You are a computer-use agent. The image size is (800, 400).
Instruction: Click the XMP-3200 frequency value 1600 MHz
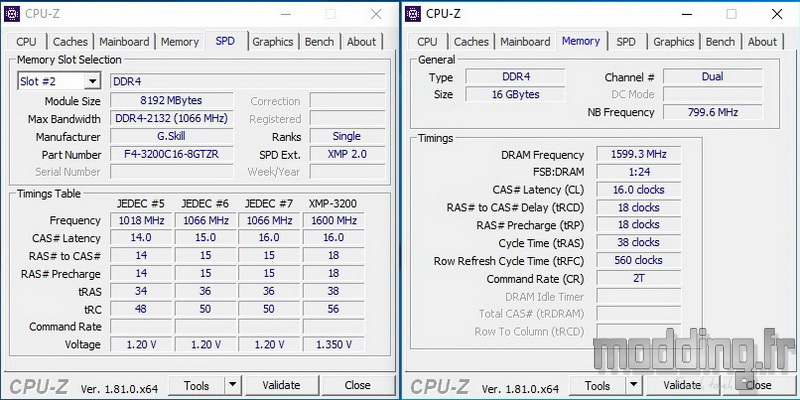334,220
